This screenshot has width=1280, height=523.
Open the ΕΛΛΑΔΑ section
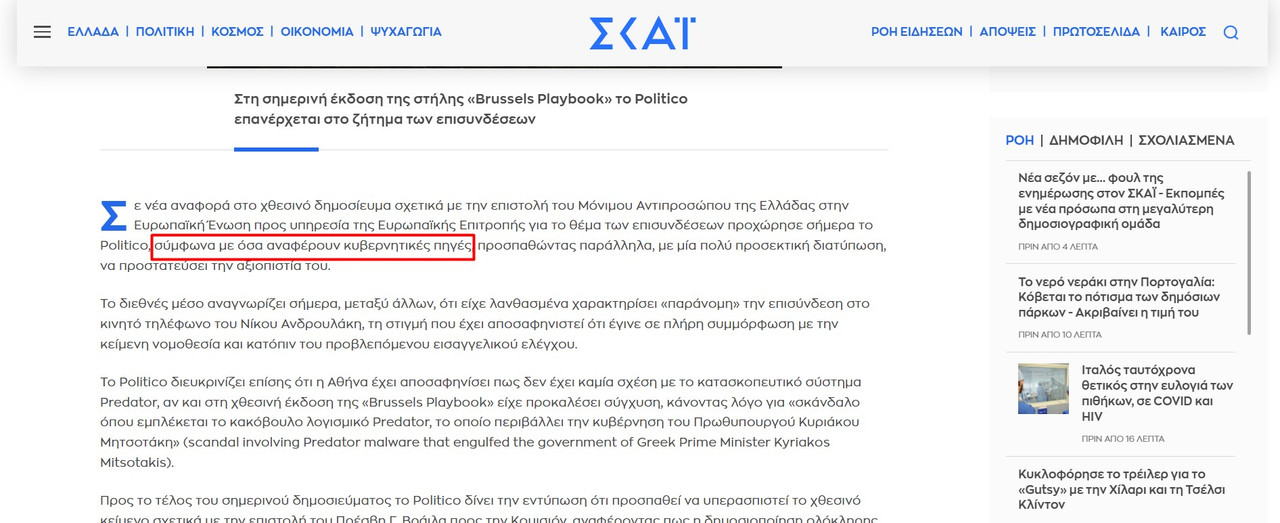coord(93,32)
